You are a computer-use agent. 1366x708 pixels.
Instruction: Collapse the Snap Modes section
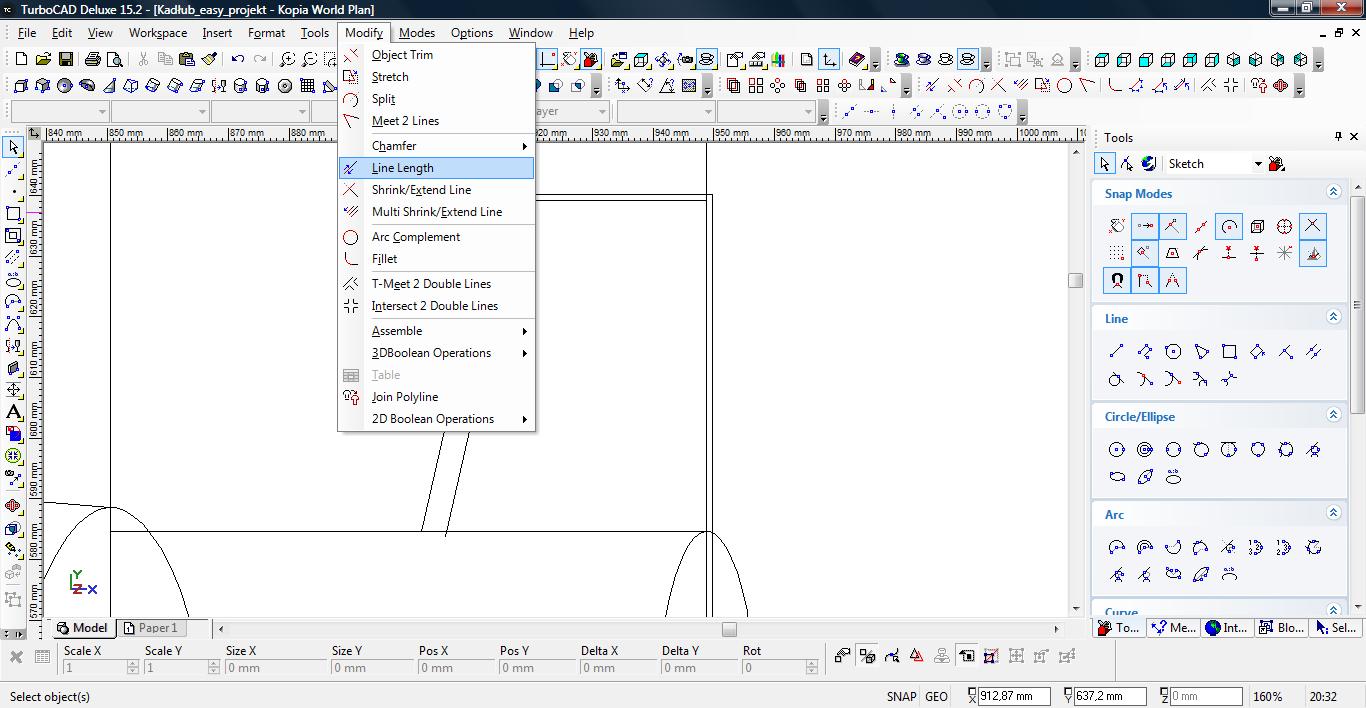[1333, 192]
